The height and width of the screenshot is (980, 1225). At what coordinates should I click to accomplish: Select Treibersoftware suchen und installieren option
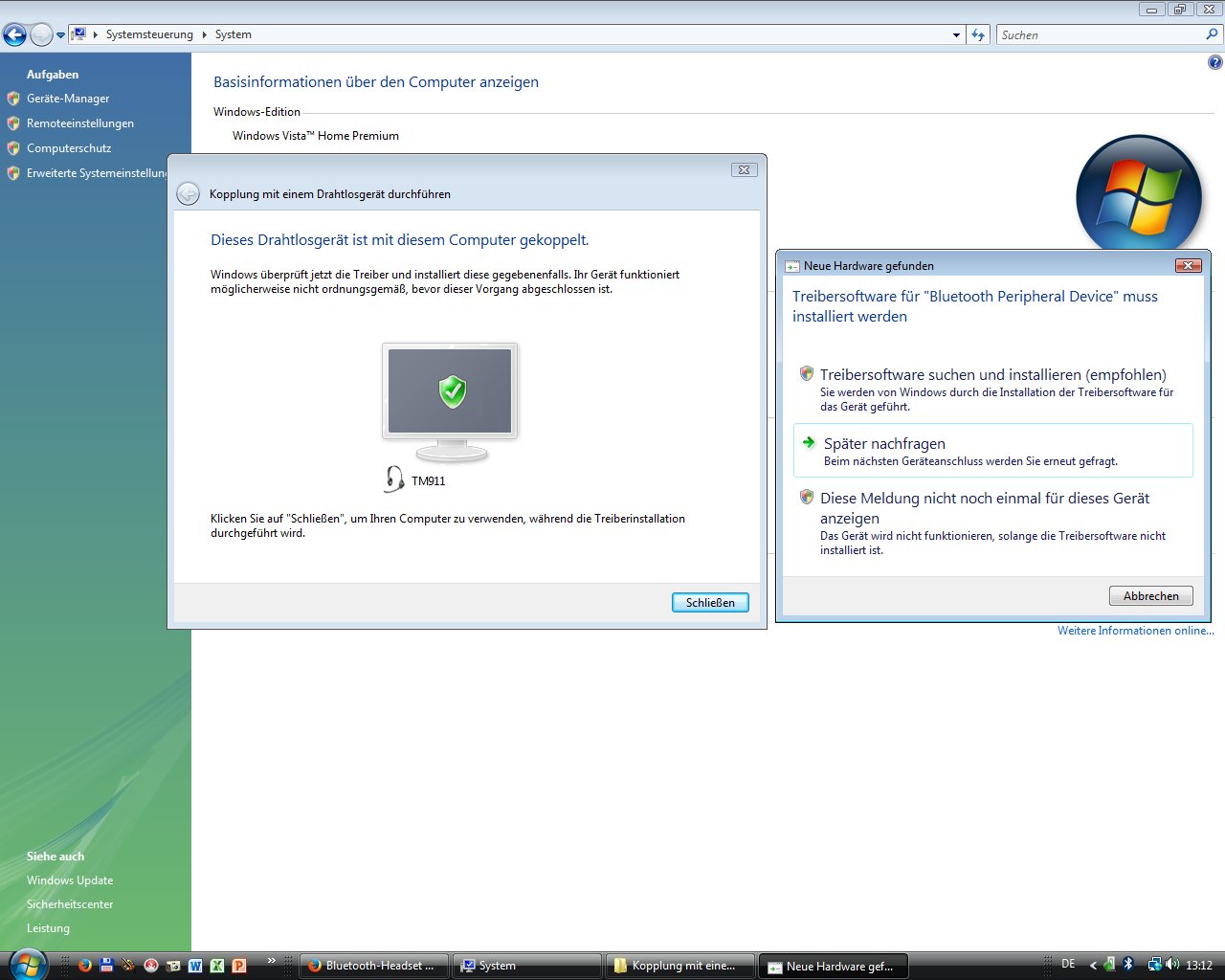pos(993,390)
